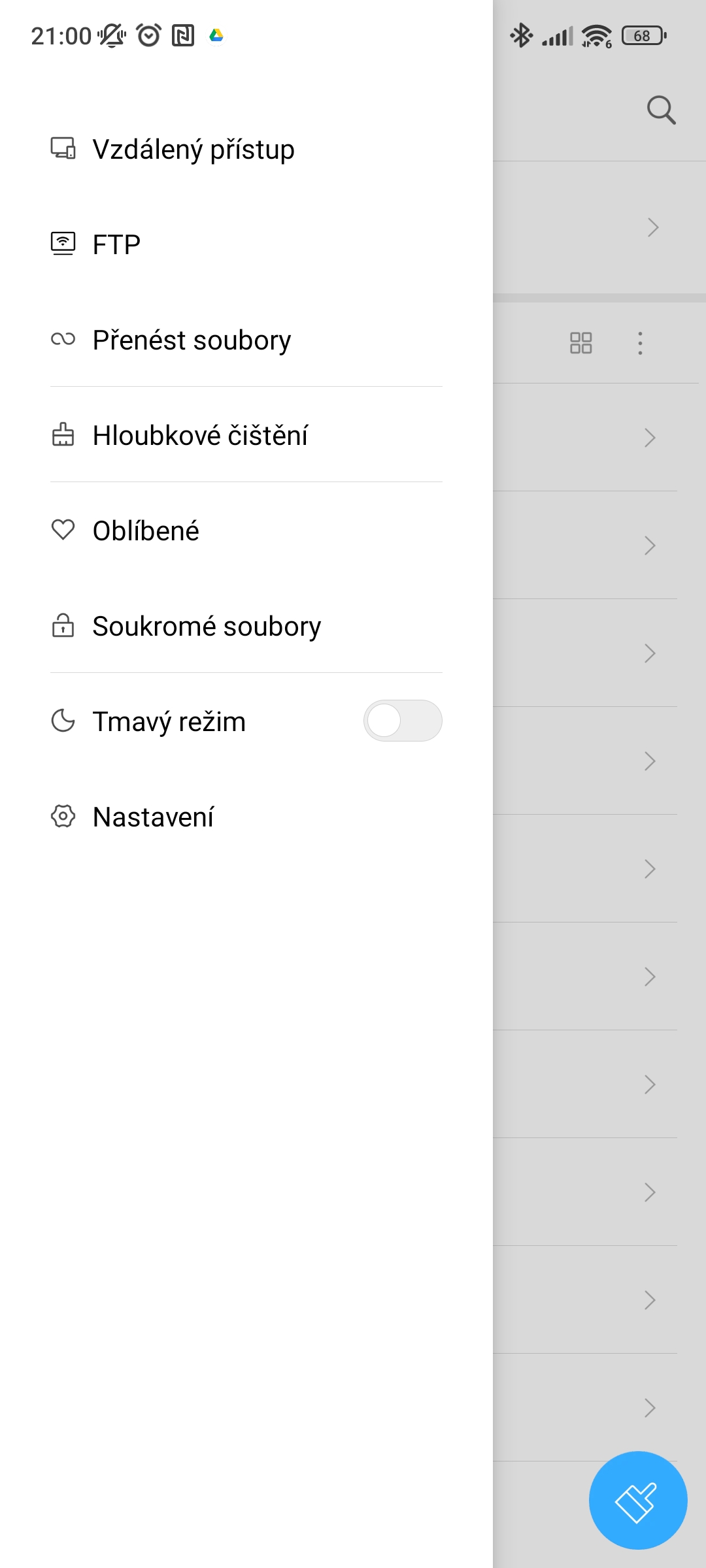This screenshot has height=1568, width=706.
Task: Expand the first list row chevron under grid icon
Action: click(x=649, y=438)
